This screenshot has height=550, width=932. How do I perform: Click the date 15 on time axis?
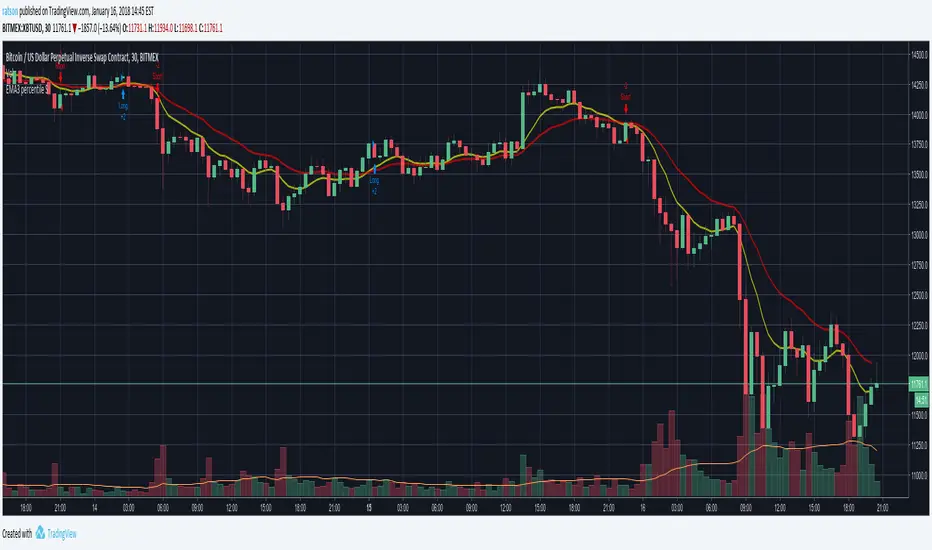pyautogui.click(x=370, y=508)
